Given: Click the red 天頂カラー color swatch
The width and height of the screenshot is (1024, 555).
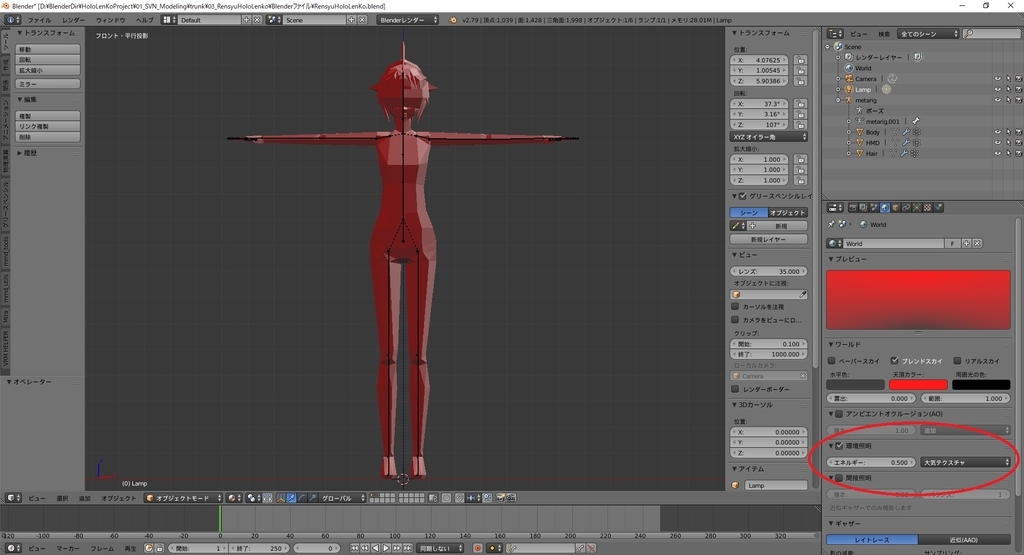Looking at the screenshot, I should pos(918,384).
